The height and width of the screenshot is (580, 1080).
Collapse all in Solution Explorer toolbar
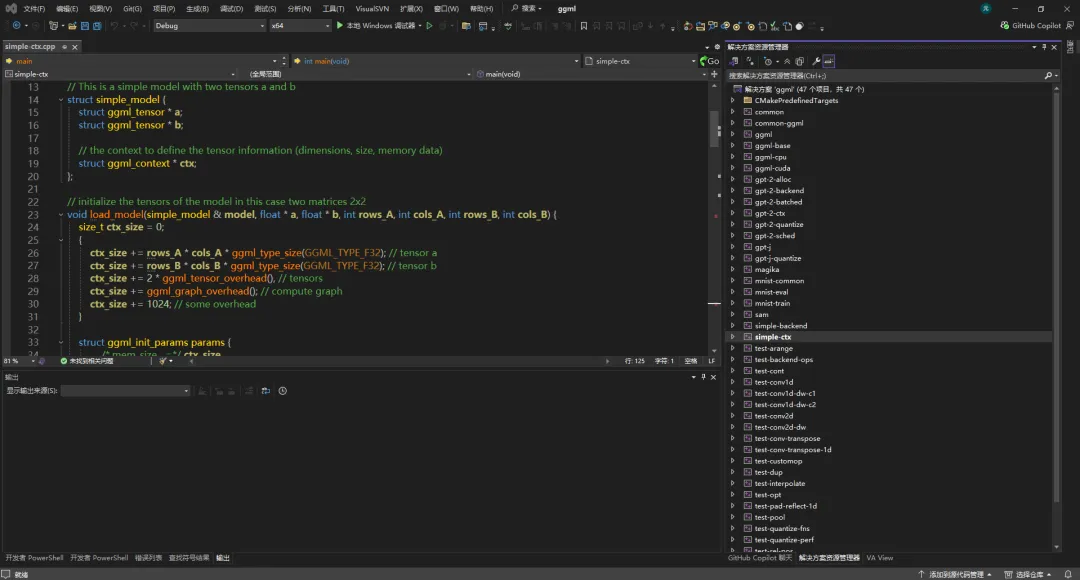pos(786,61)
